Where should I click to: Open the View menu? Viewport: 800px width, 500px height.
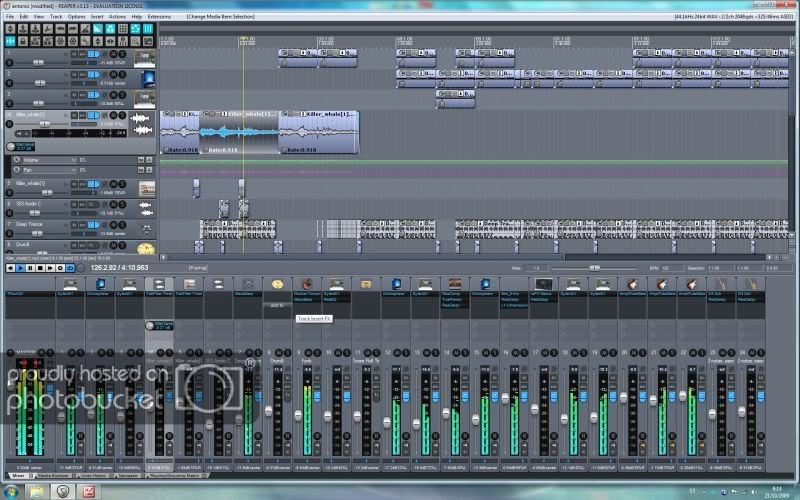pyautogui.click(x=39, y=16)
